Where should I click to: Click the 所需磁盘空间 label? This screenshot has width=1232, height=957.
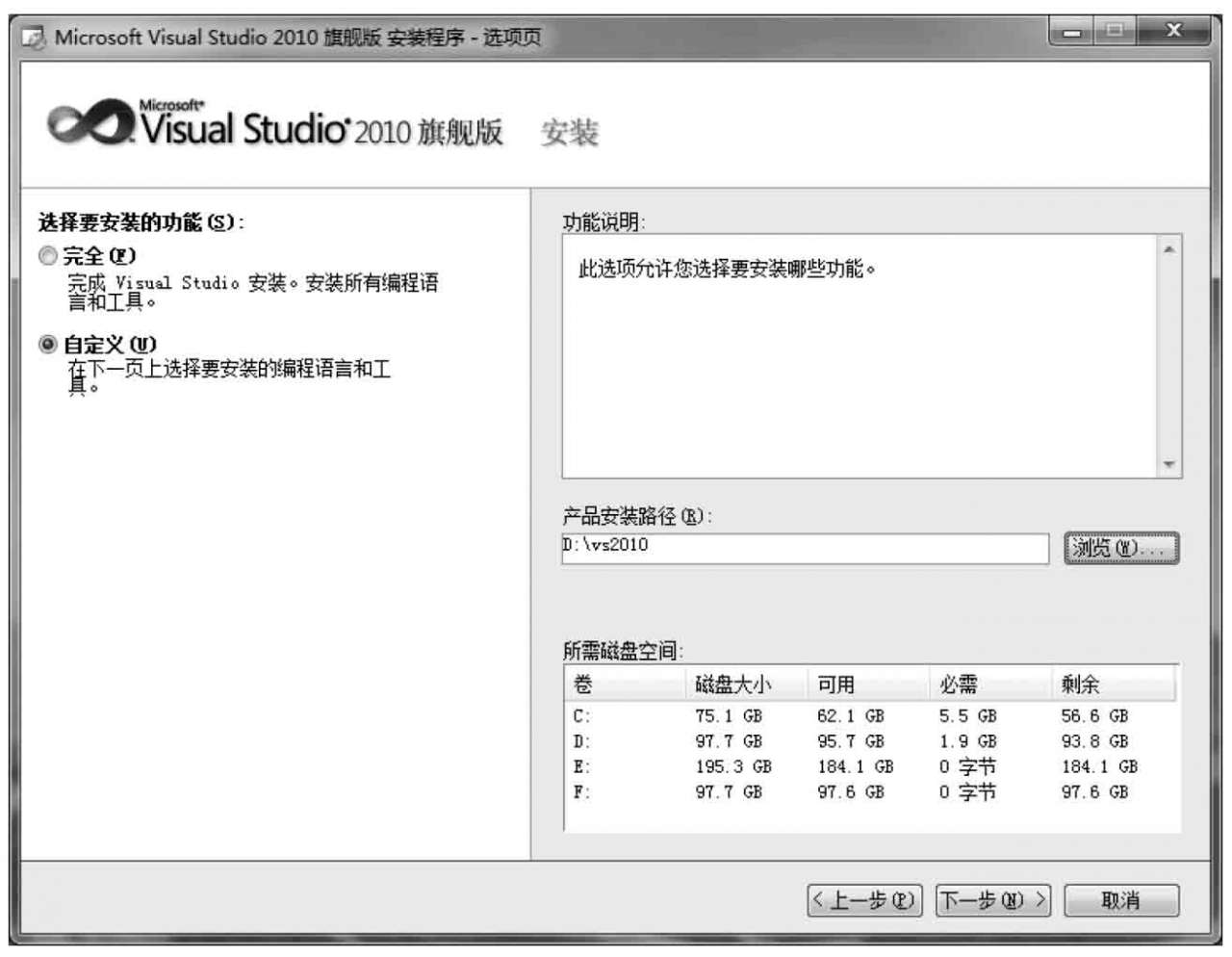623,651
